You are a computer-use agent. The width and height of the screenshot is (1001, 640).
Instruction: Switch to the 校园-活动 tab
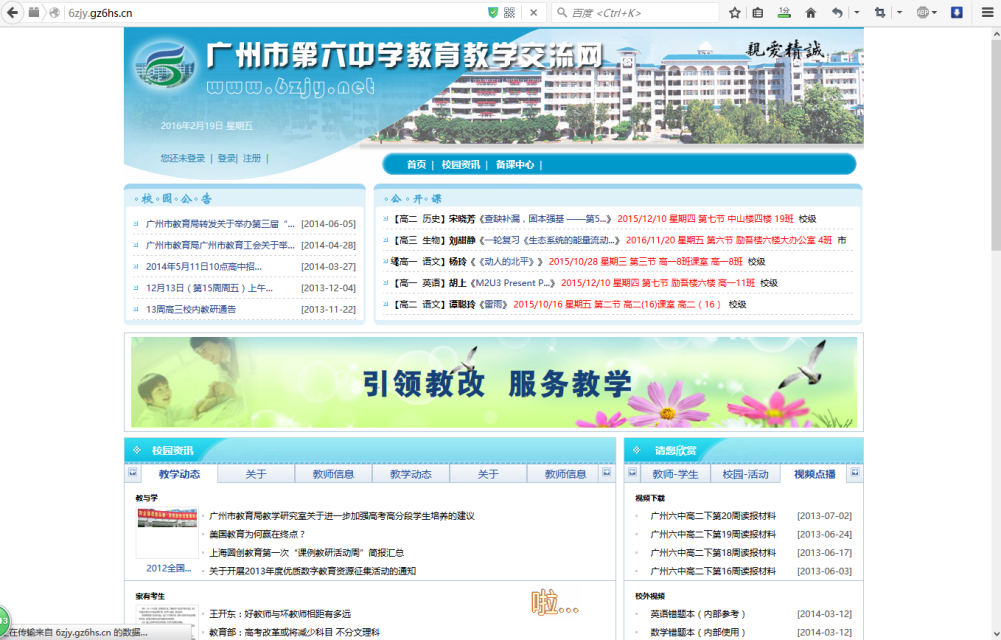[745, 474]
